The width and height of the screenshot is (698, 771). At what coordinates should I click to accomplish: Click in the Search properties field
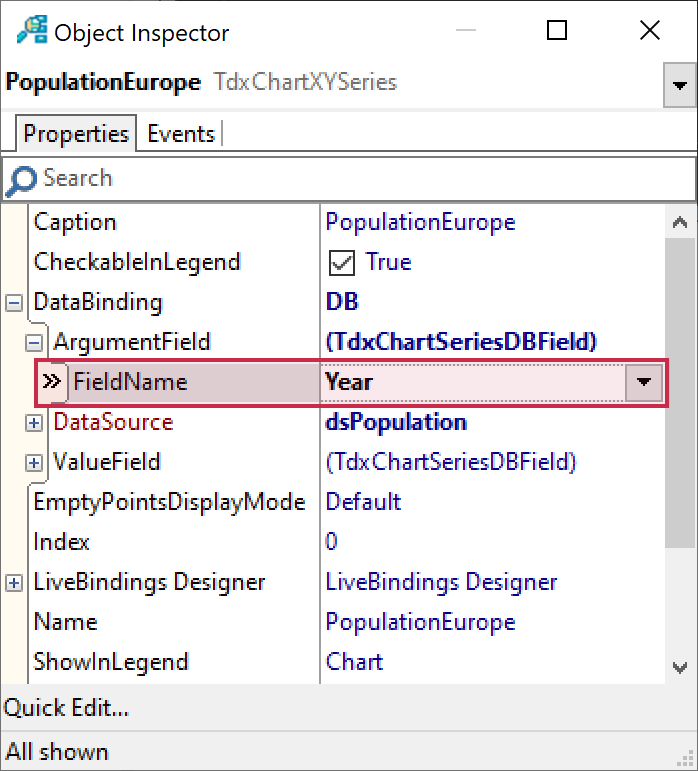pos(360,180)
